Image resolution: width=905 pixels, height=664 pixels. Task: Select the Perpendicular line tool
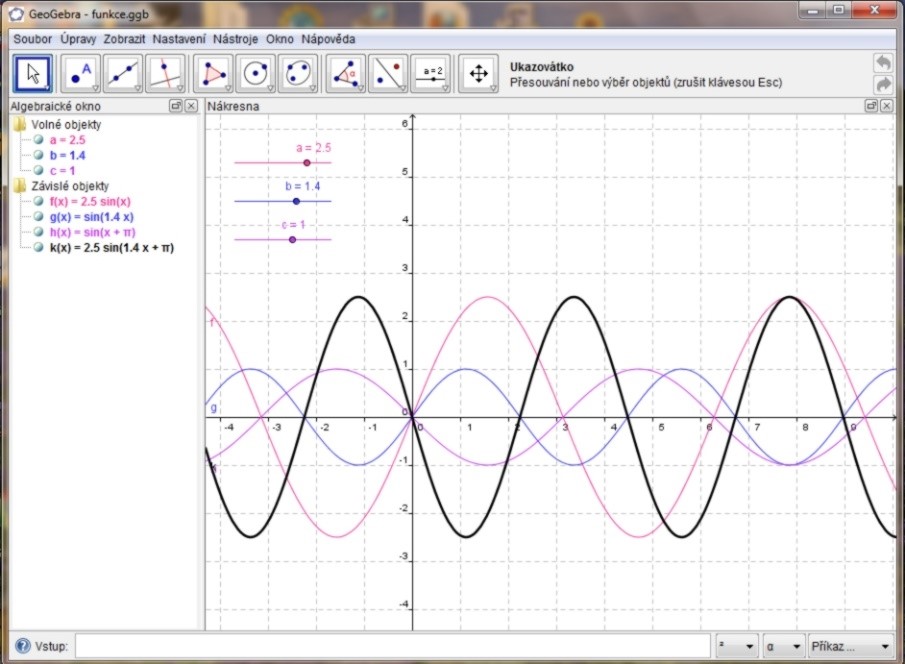165,74
